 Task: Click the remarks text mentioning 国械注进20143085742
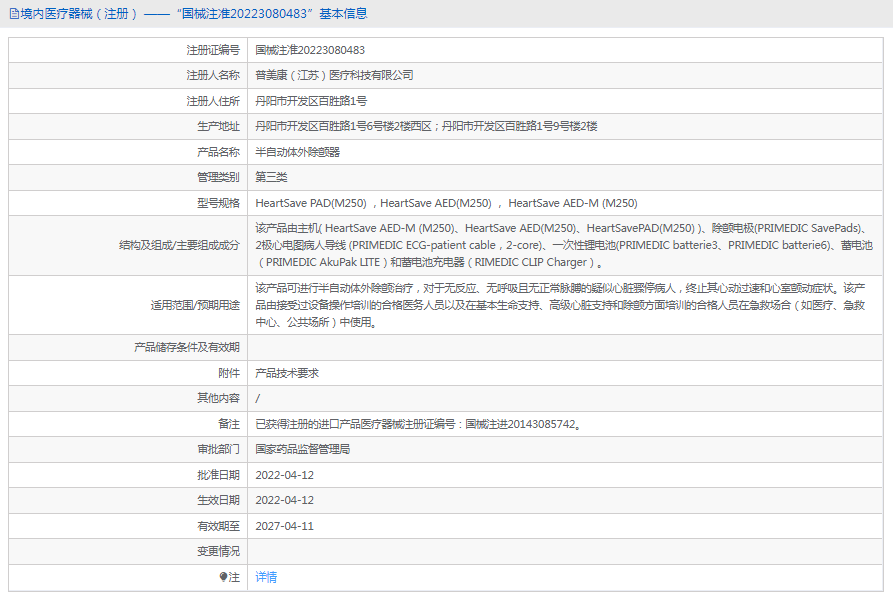click(x=418, y=424)
